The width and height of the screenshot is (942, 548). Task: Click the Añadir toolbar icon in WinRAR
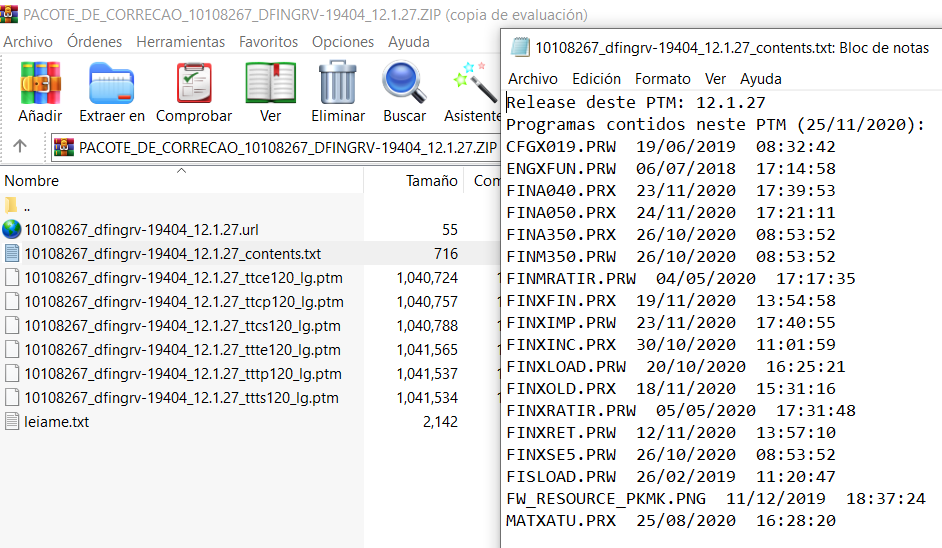(x=40, y=84)
